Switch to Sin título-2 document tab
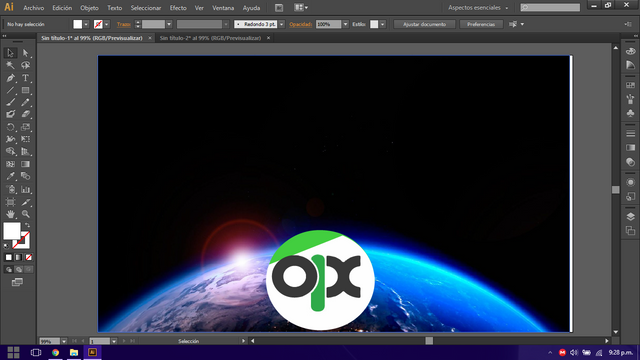640x360 pixels. (x=210, y=38)
